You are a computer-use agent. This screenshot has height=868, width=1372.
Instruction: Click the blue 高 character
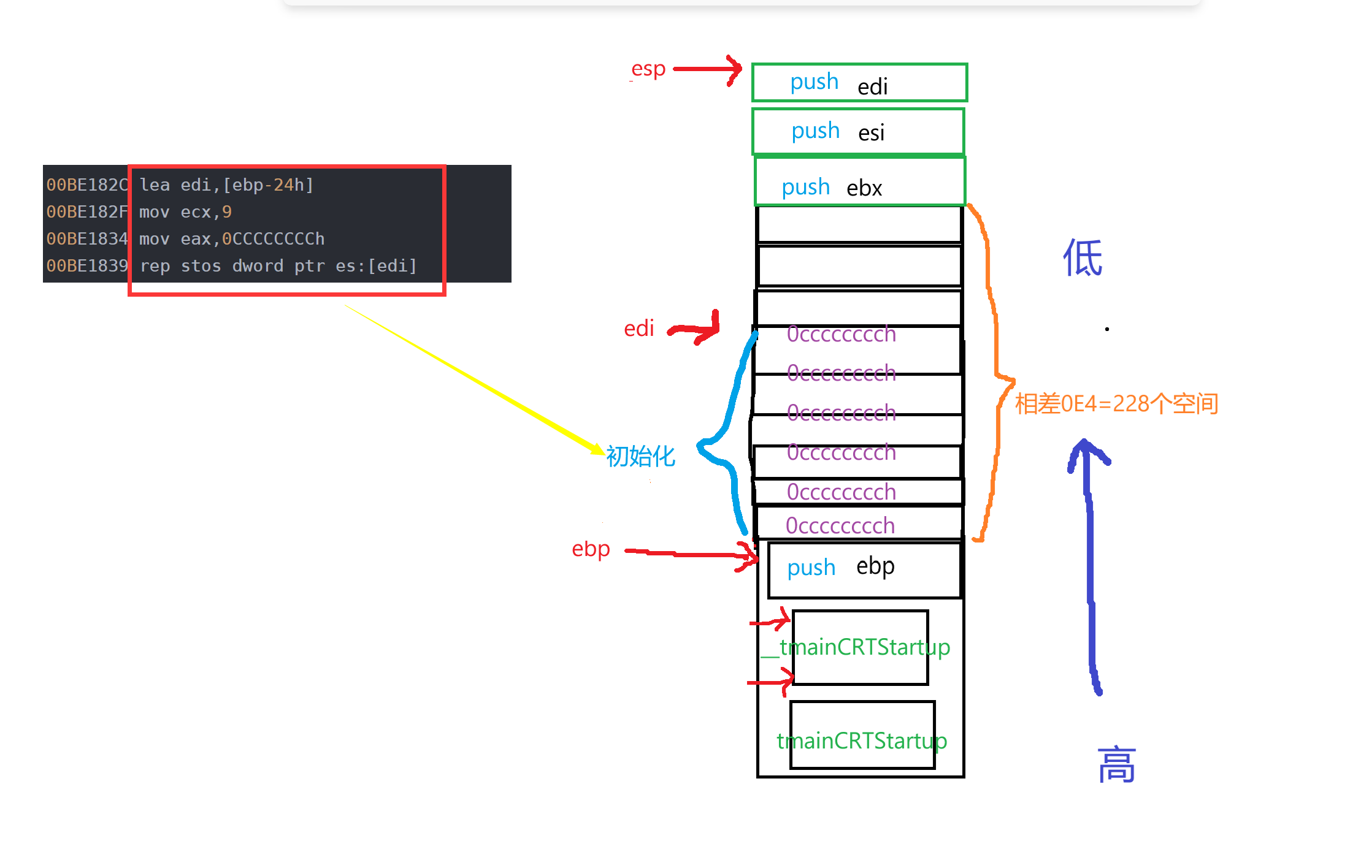(1116, 765)
